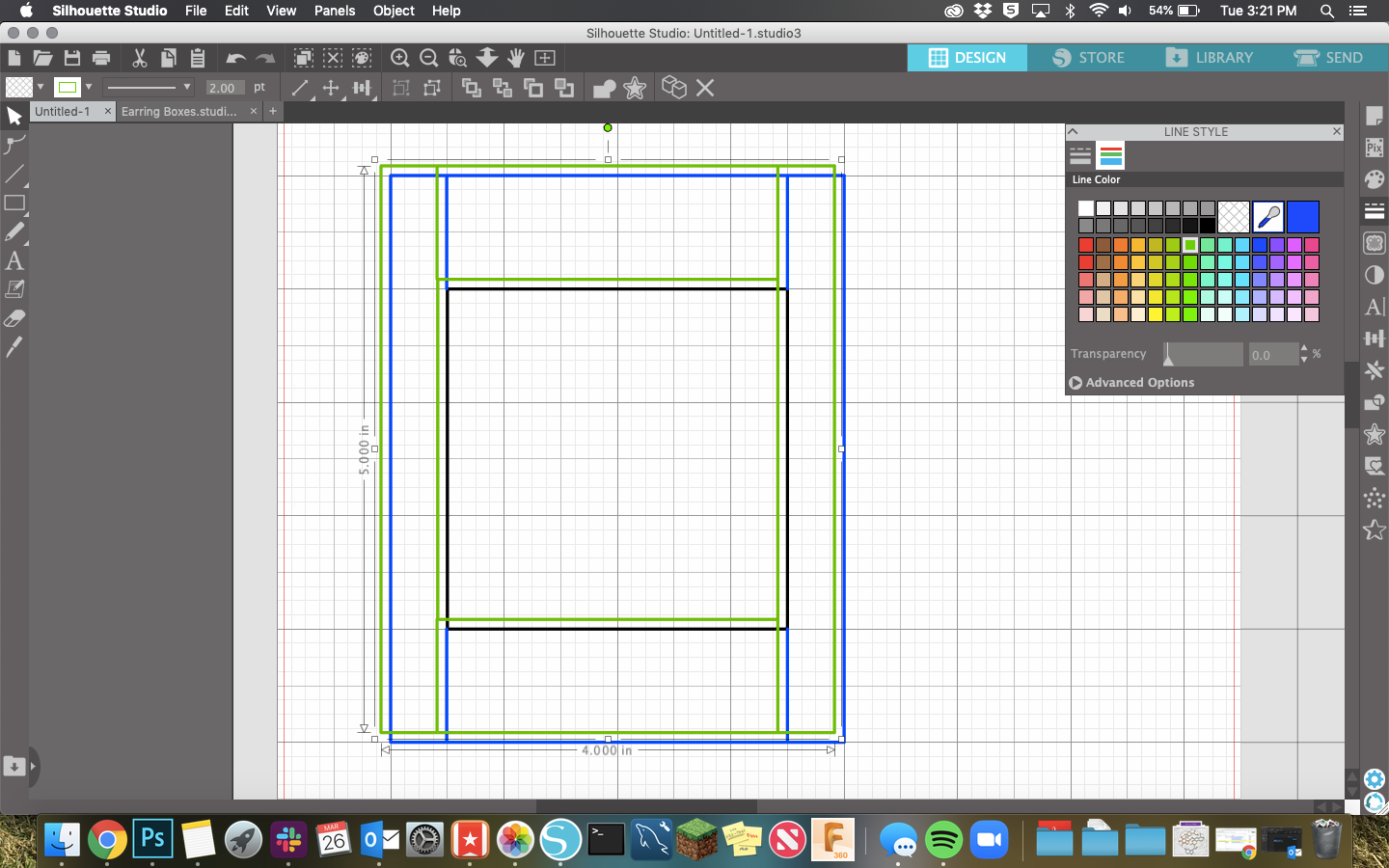Expand Advanced Options in Line Style panel

click(1131, 383)
